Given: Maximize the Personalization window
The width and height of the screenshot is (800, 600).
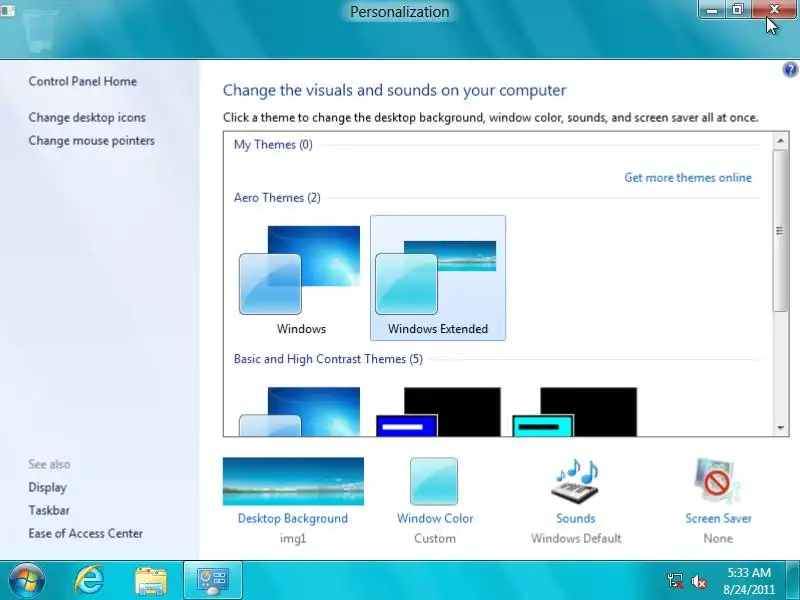Looking at the screenshot, I should point(738,10).
